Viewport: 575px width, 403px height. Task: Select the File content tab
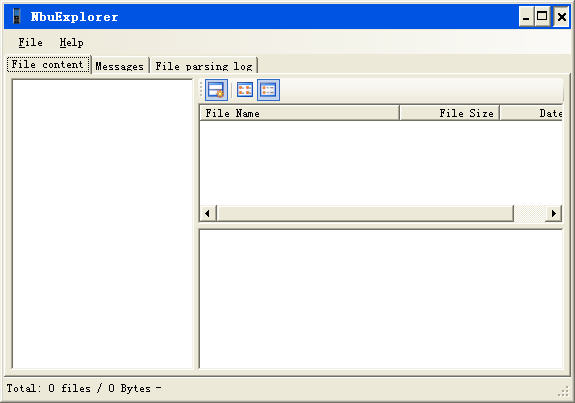pos(48,65)
